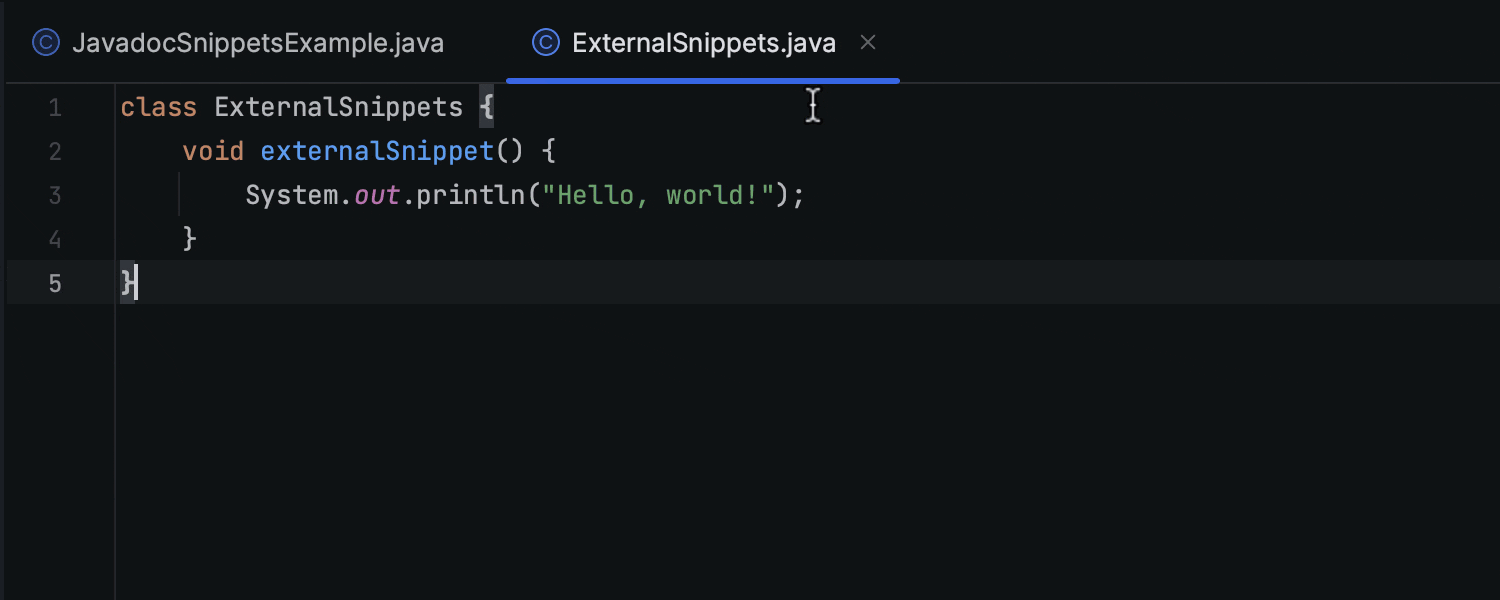Close the ExternalSnippets.java tab

pyautogui.click(x=868, y=43)
